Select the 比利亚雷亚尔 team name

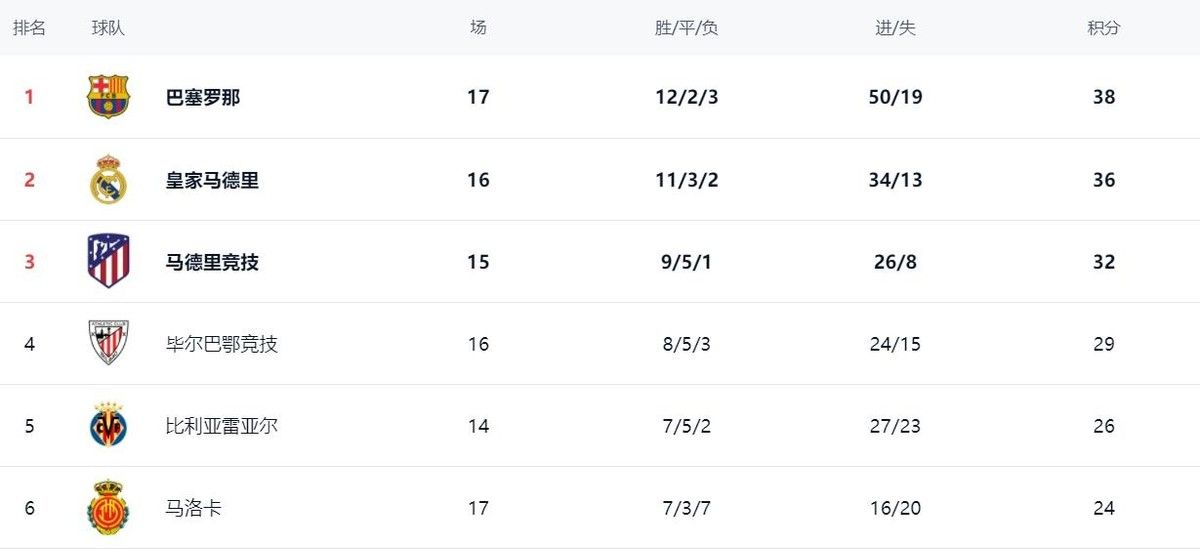222,426
